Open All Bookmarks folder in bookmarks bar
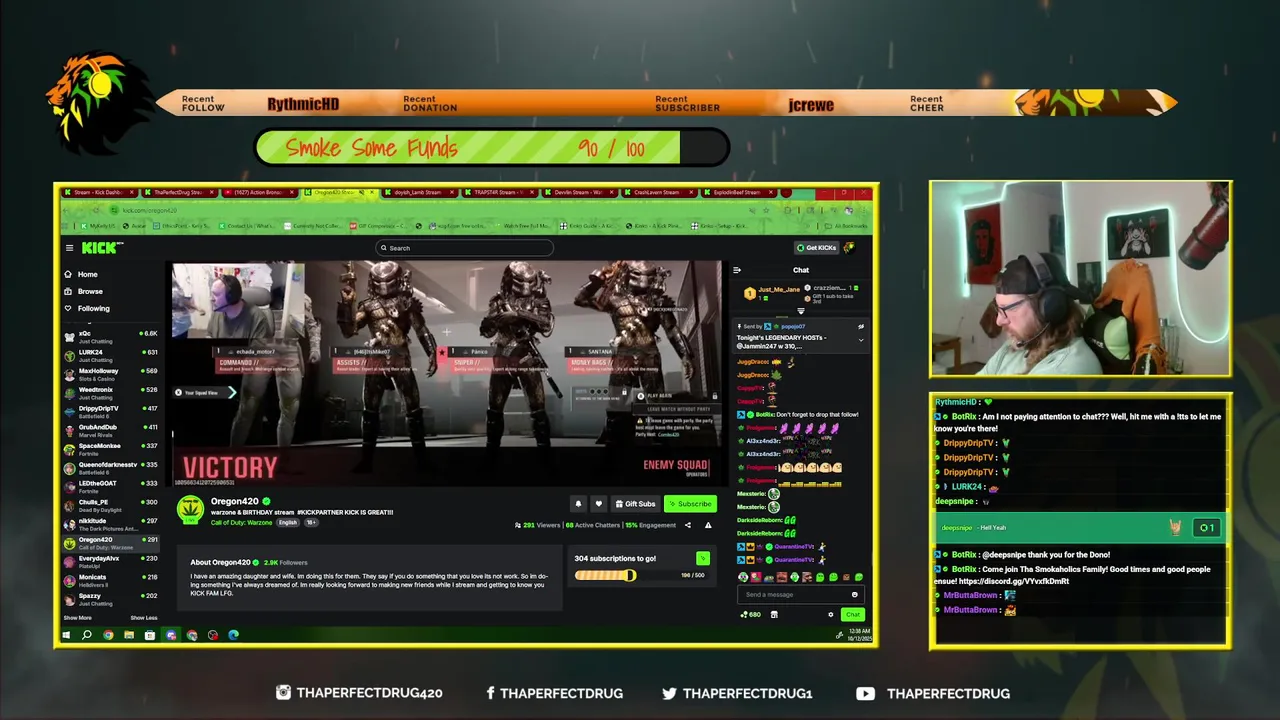 pyautogui.click(x=846, y=226)
